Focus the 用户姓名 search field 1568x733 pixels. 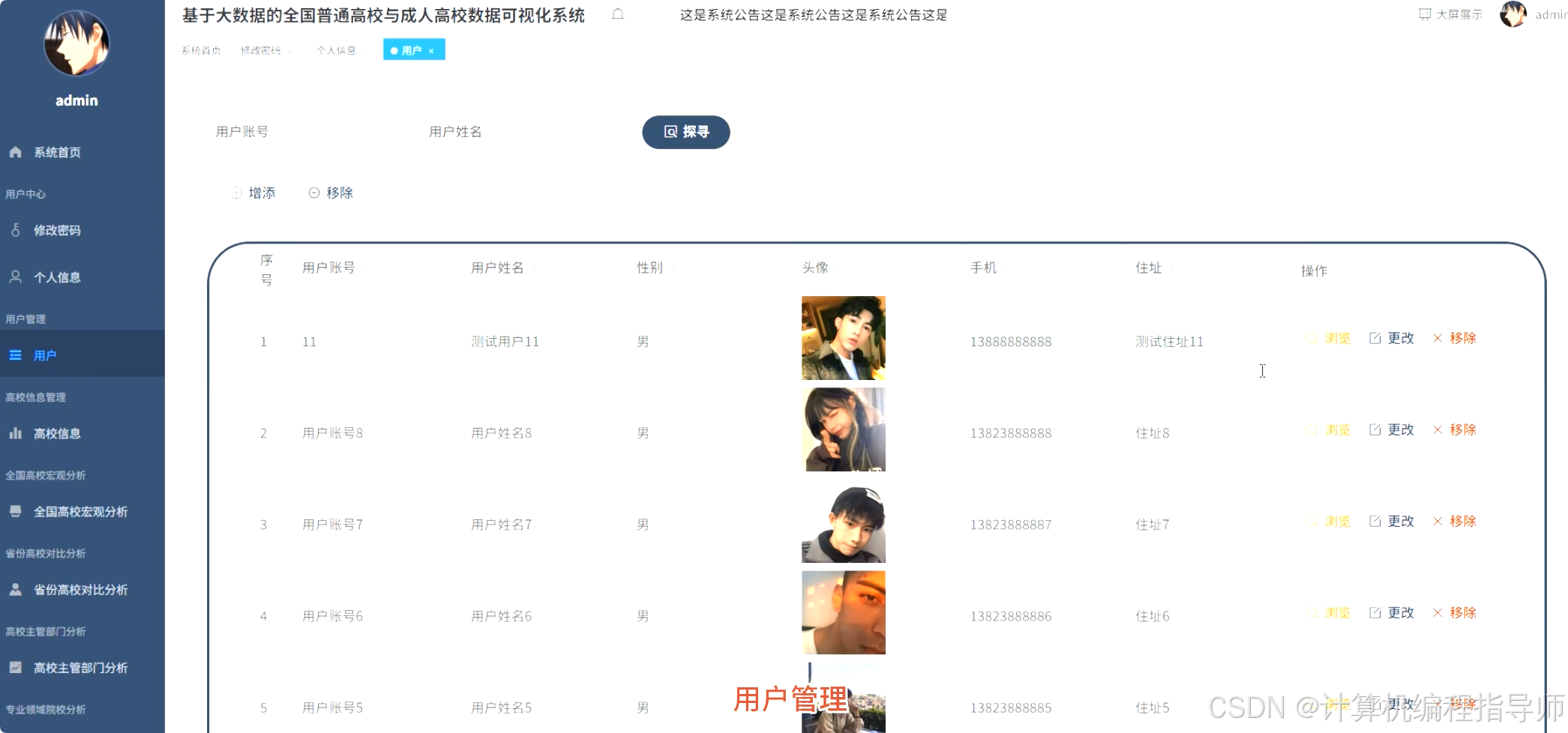[521, 132]
